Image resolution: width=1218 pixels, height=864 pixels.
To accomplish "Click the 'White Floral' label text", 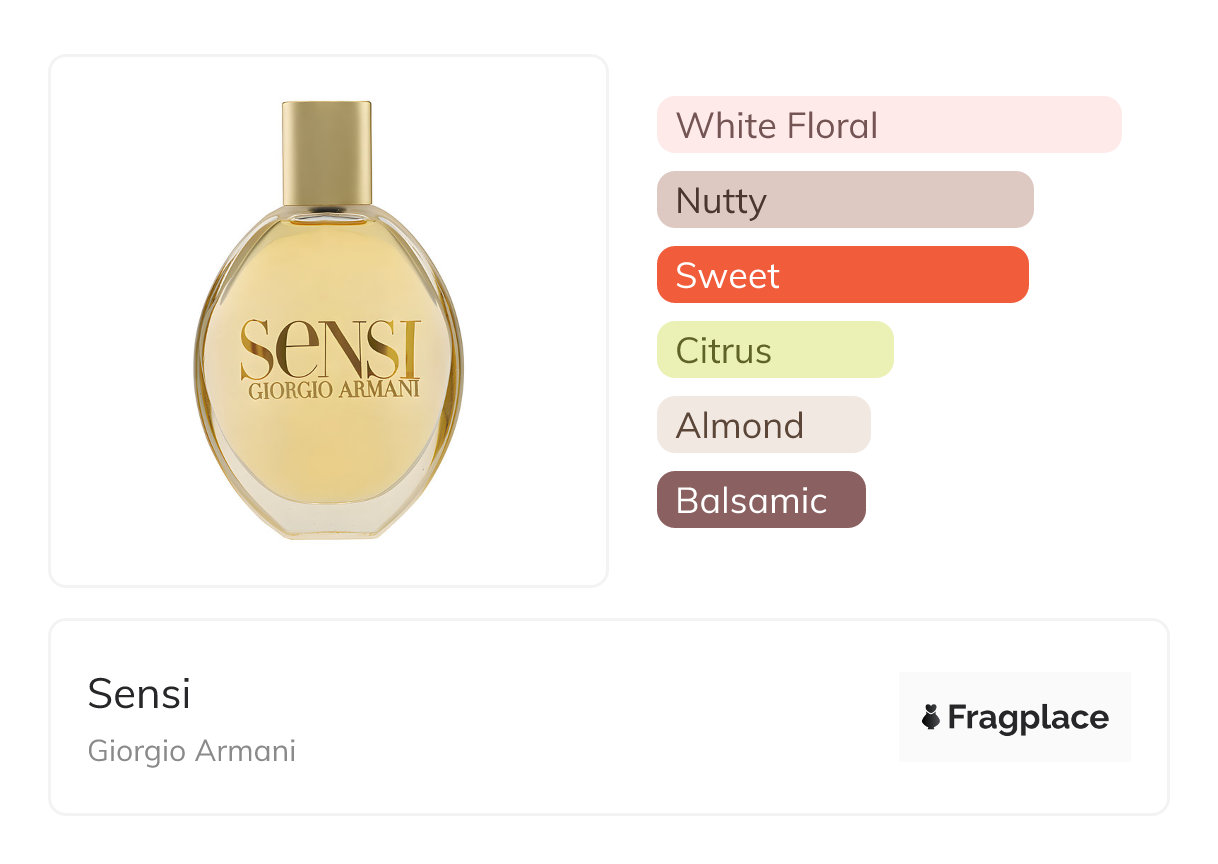I will coord(777,126).
